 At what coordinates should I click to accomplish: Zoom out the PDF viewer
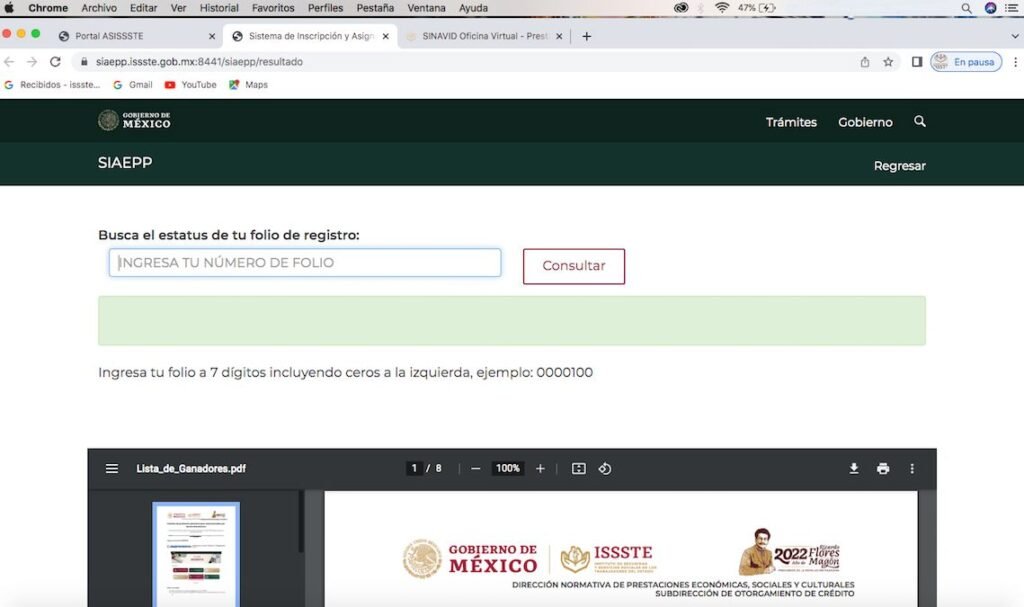(x=475, y=468)
